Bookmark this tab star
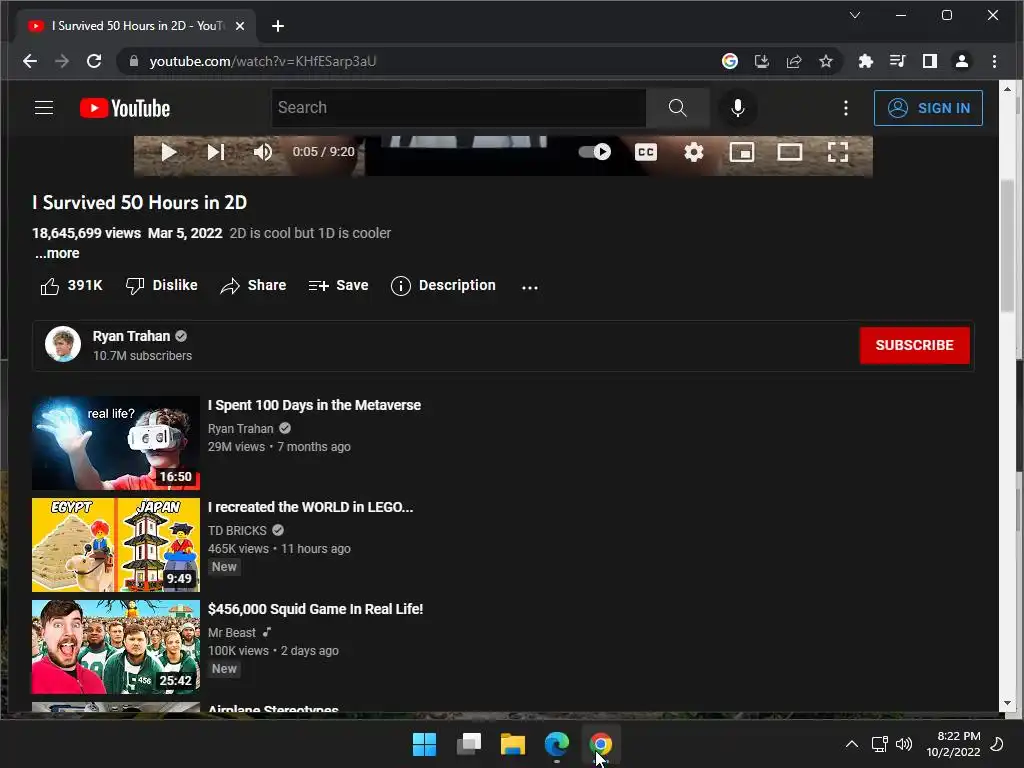 coord(825,61)
